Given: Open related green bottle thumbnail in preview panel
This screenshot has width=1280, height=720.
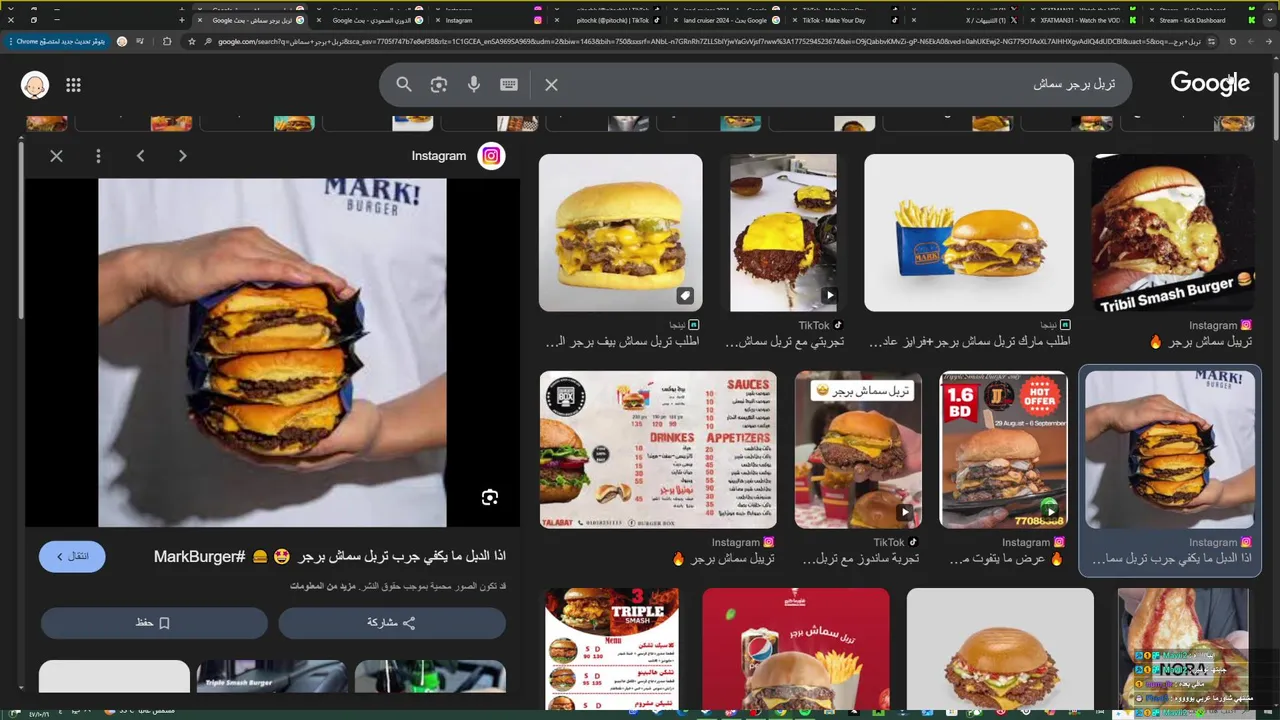Looking at the screenshot, I should click(430, 676).
